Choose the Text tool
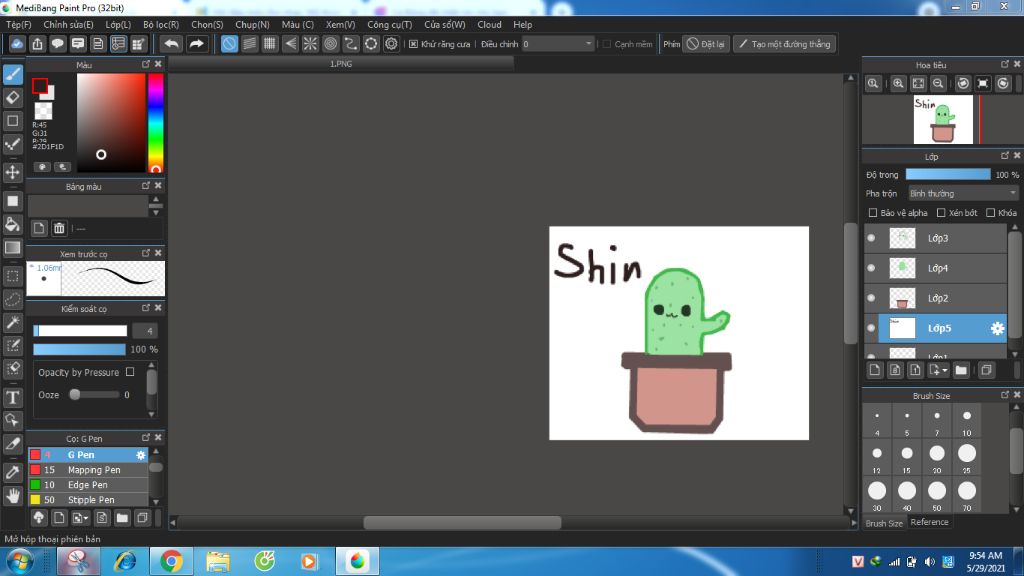Screen dimensions: 1024x576 [x=13, y=397]
